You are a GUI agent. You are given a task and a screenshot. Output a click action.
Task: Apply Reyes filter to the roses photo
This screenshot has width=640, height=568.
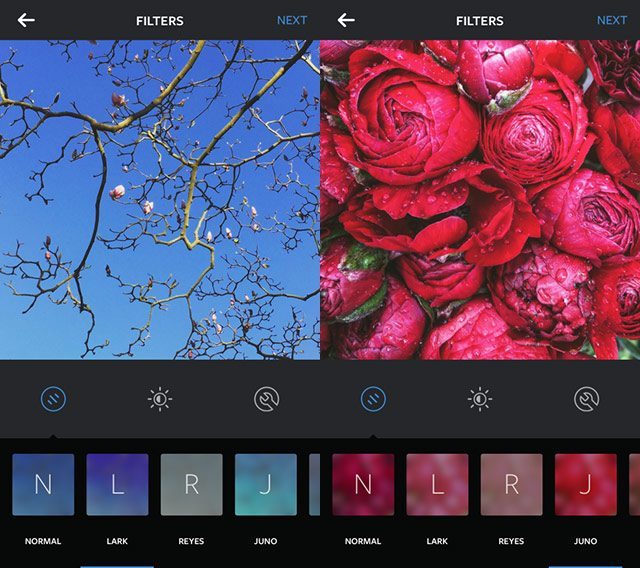pos(511,485)
